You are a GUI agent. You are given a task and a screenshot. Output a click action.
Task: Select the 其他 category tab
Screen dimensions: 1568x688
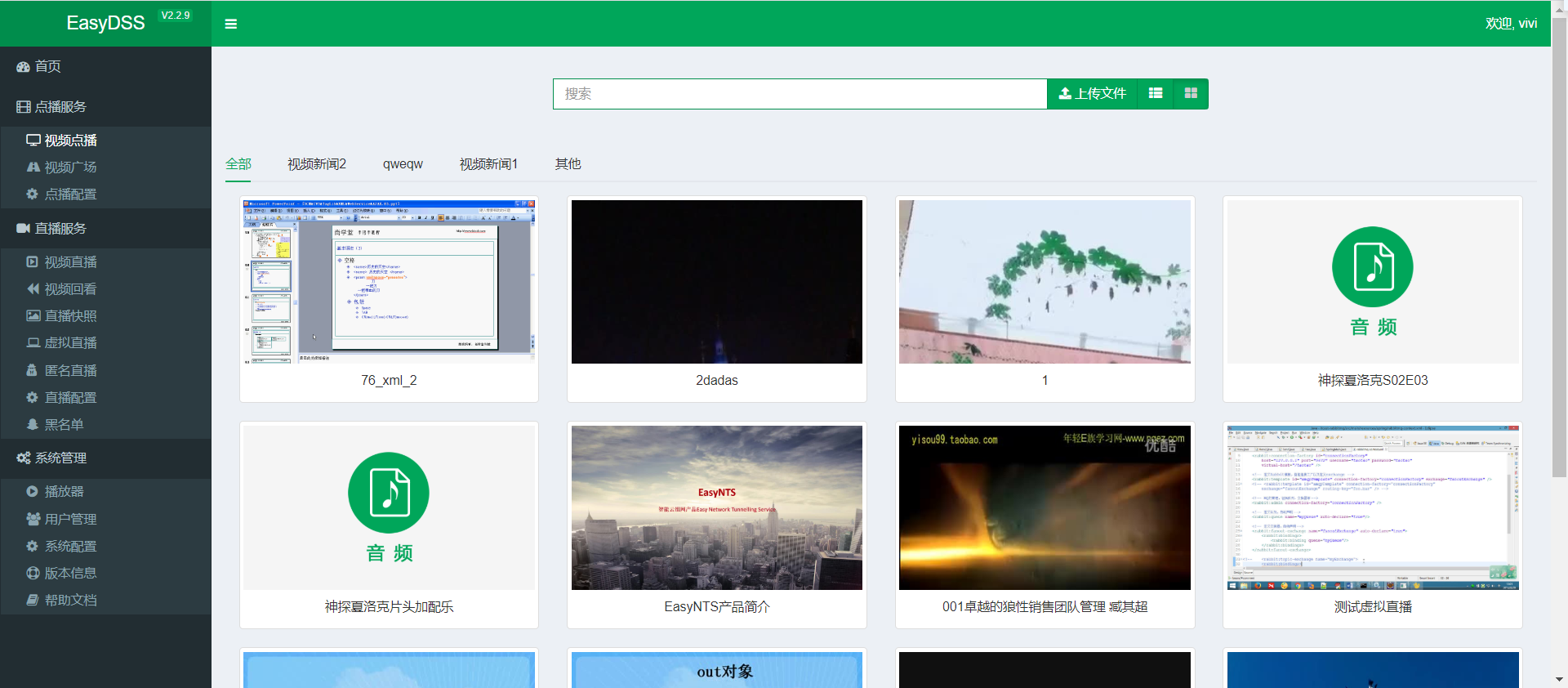568,164
